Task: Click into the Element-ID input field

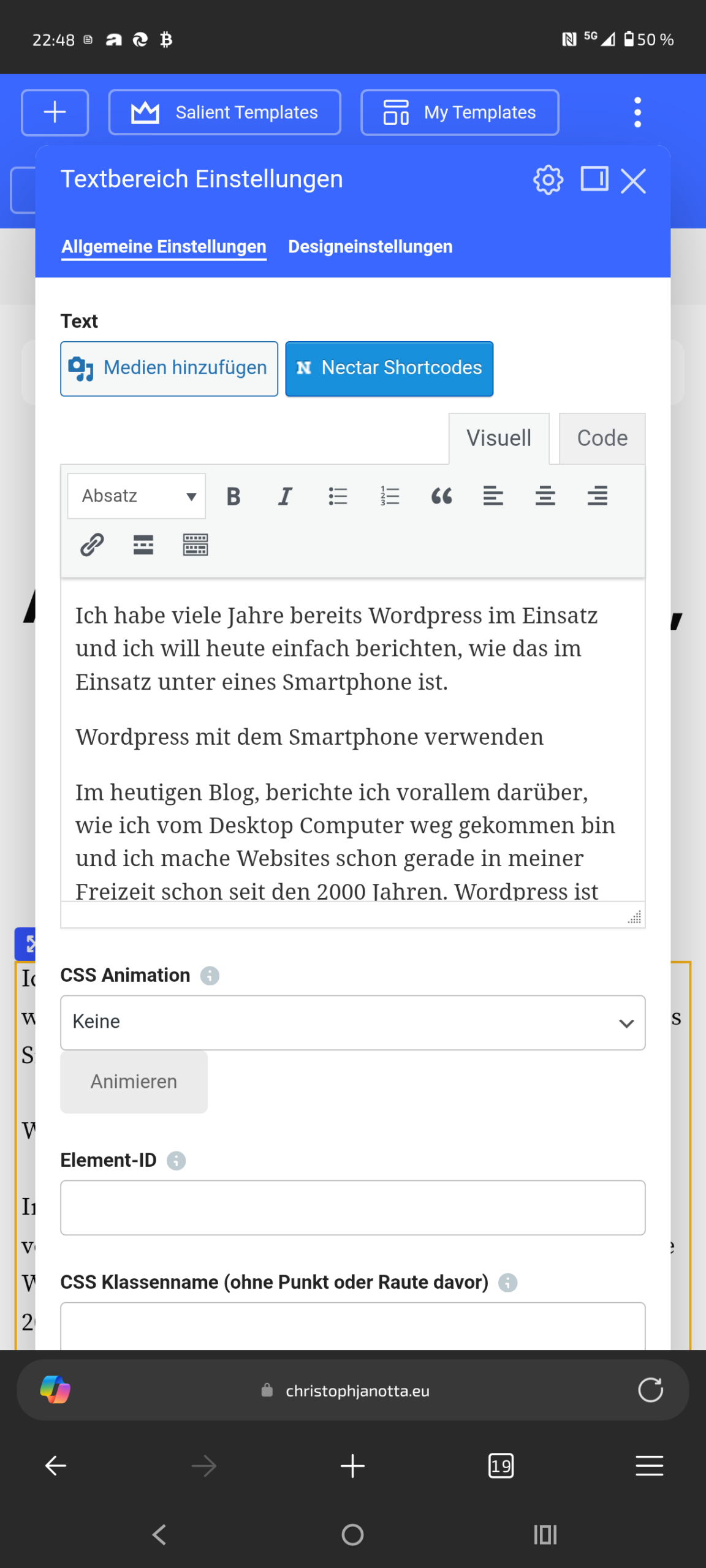Action: point(352,1207)
